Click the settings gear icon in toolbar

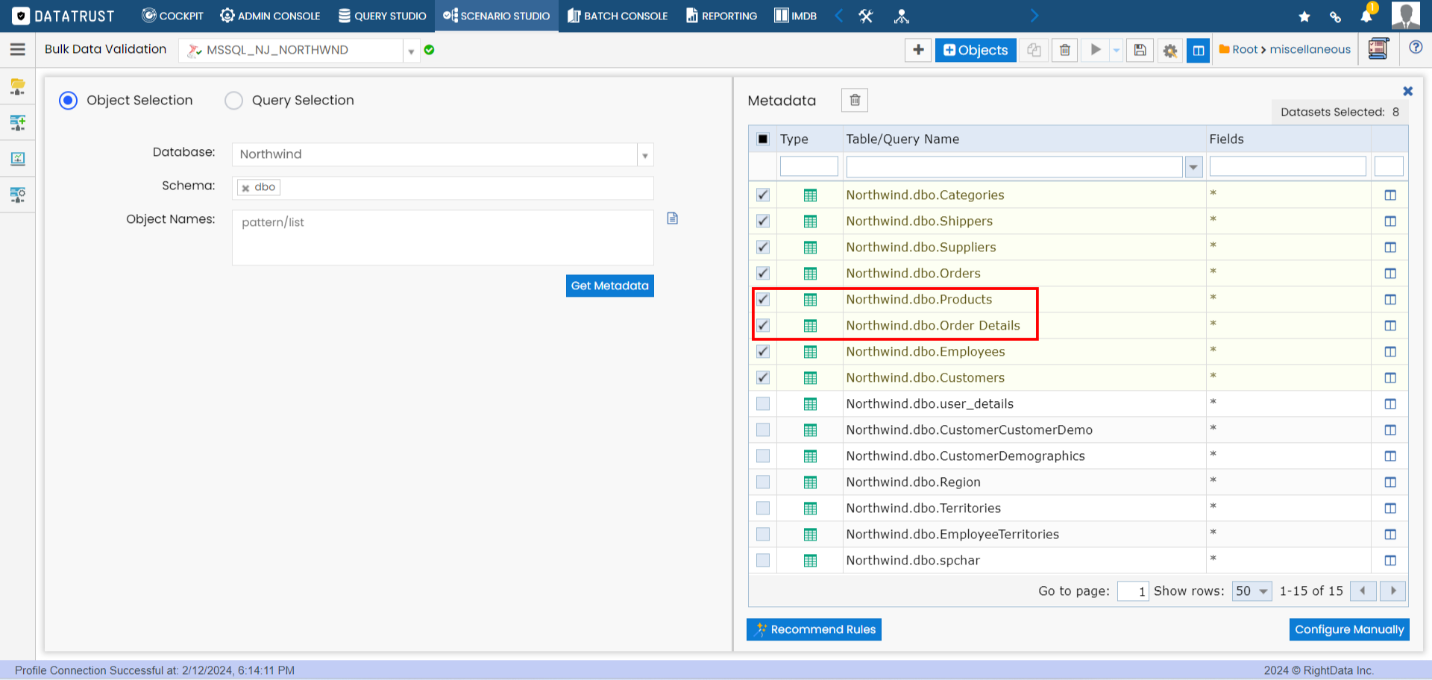(x=1169, y=50)
